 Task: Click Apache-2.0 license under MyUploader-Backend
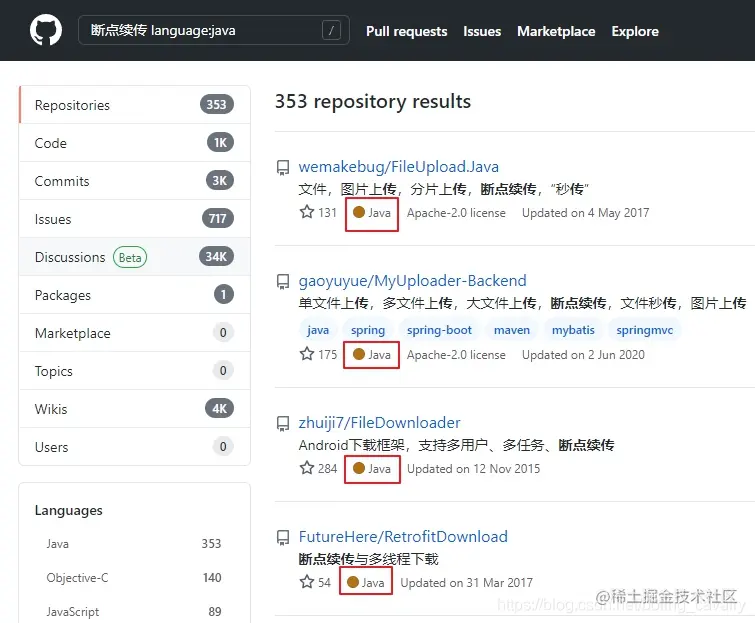point(456,355)
